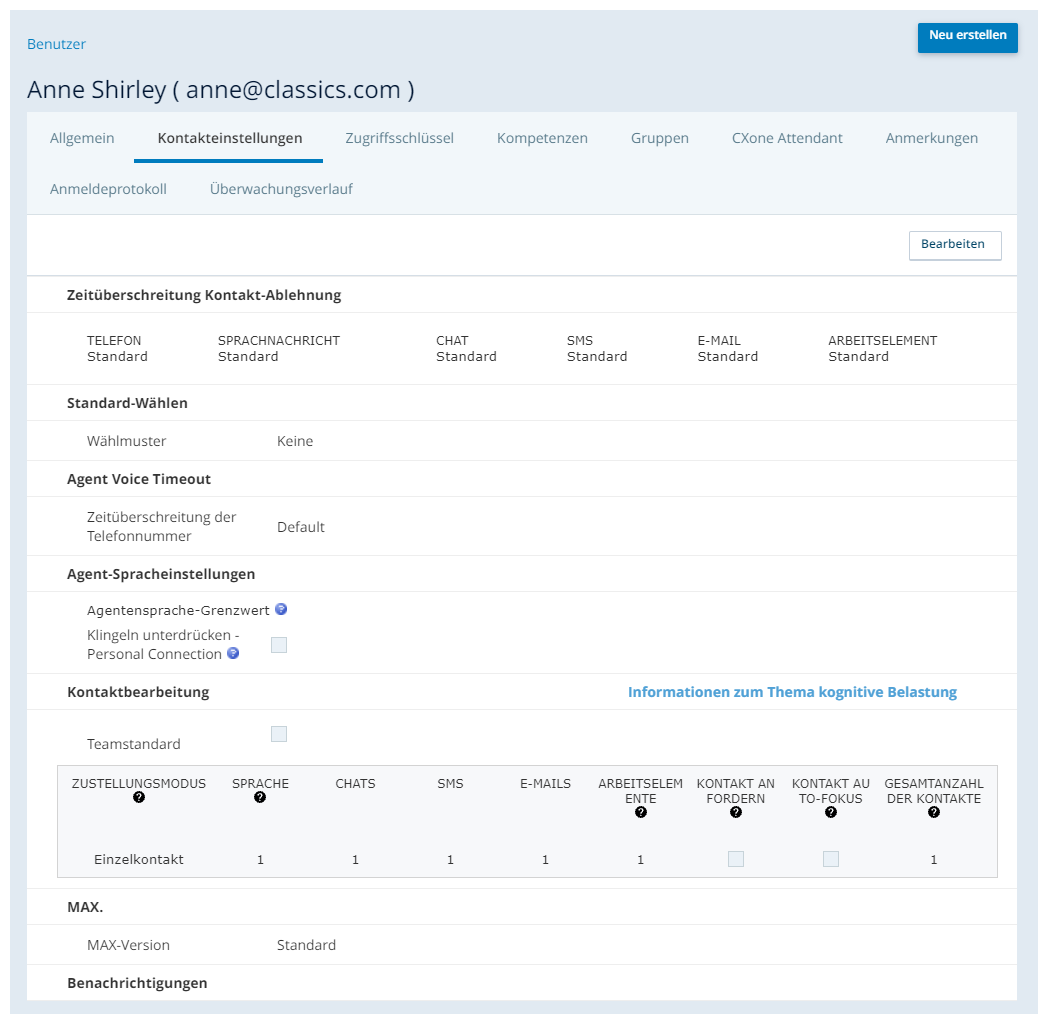
Task: Click the Neu erstellen button
Action: [x=968, y=38]
